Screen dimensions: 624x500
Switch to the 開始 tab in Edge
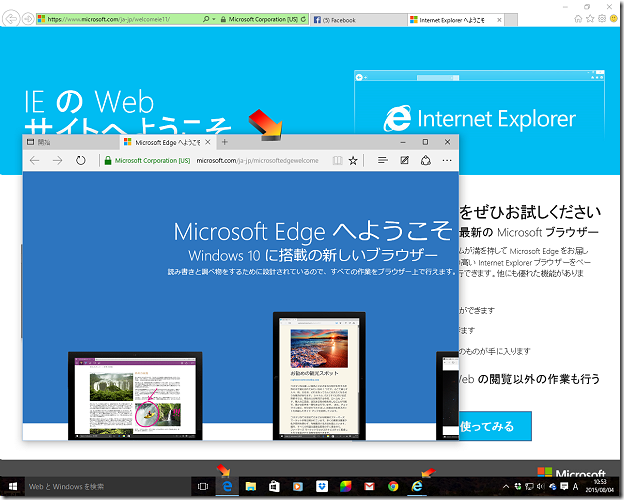[x=71, y=142]
